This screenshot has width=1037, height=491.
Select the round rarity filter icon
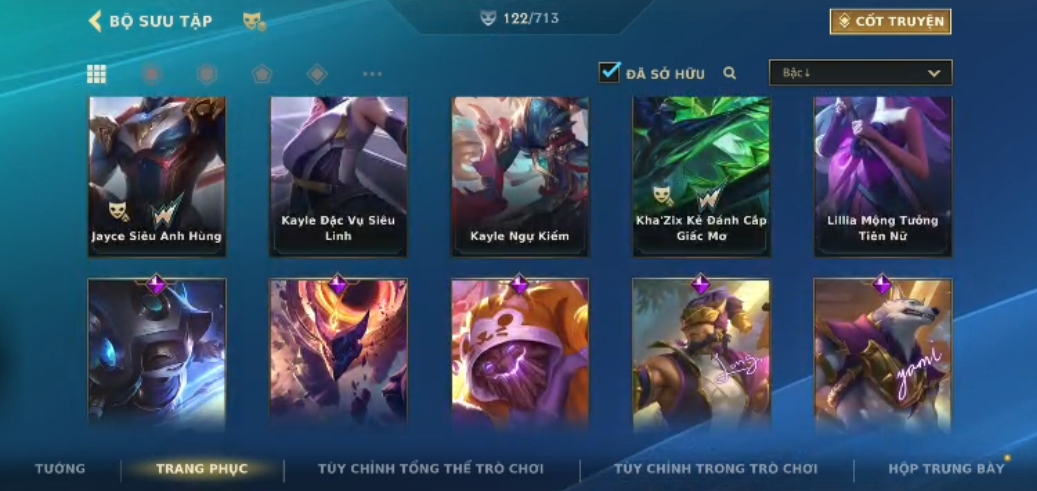click(x=152, y=74)
